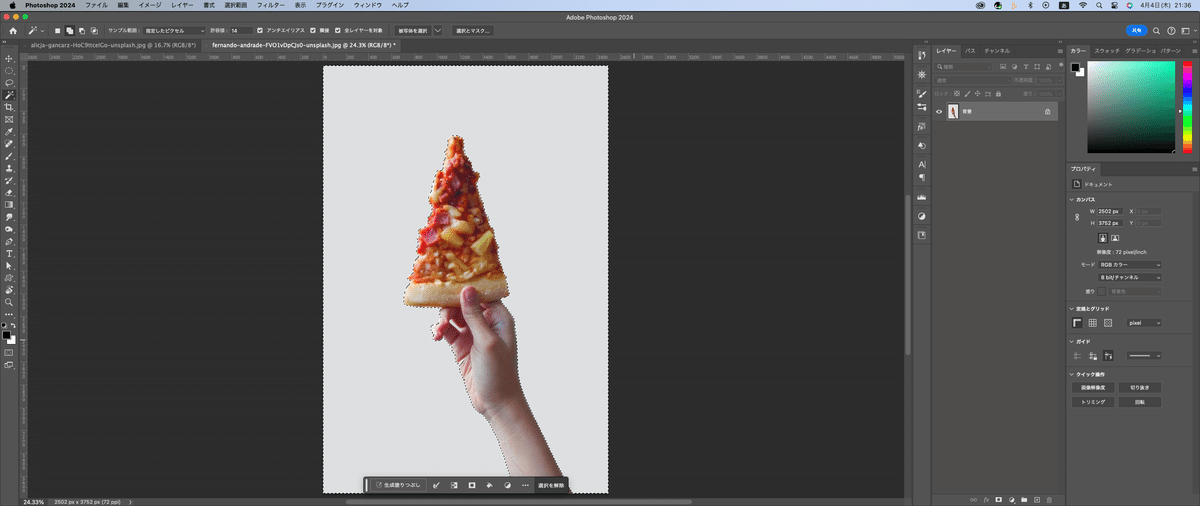The width and height of the screenshot is (1200, 506).
Task: Choose Intersect with Selection mode icon
Action: pyautogui.click(x=94, y=31)
